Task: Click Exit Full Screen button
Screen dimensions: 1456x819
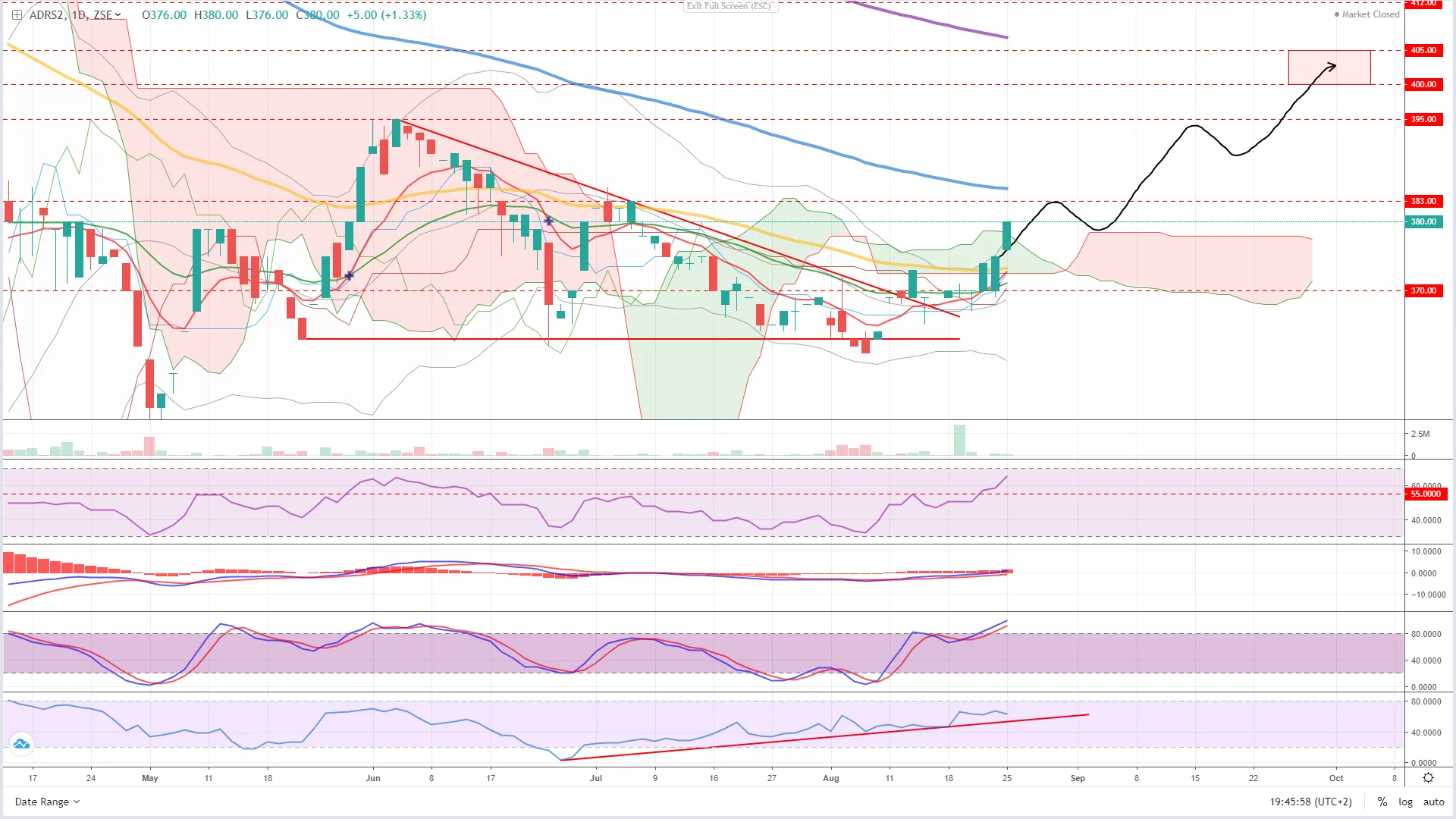Action: (x=729, y=6)
